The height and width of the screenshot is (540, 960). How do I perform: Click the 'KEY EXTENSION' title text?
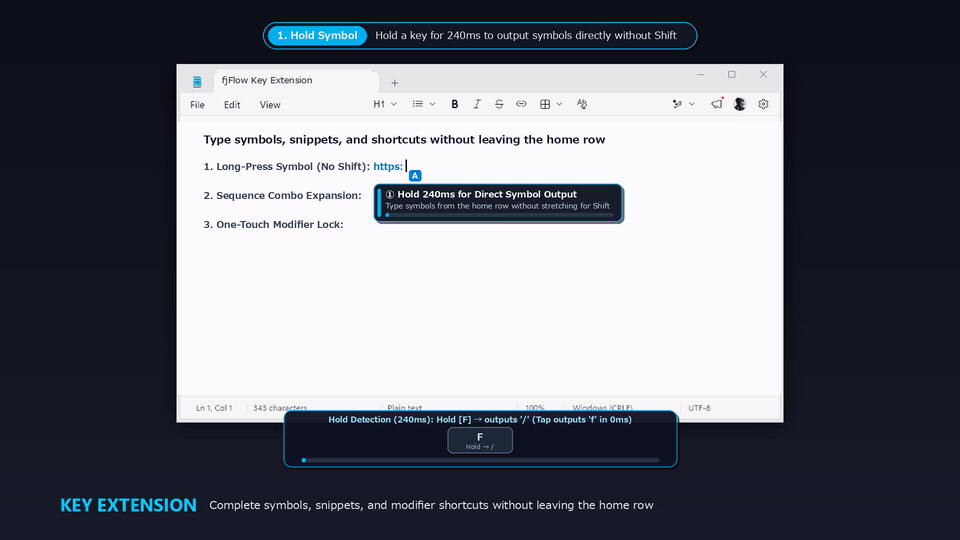(x=129, y=505)
